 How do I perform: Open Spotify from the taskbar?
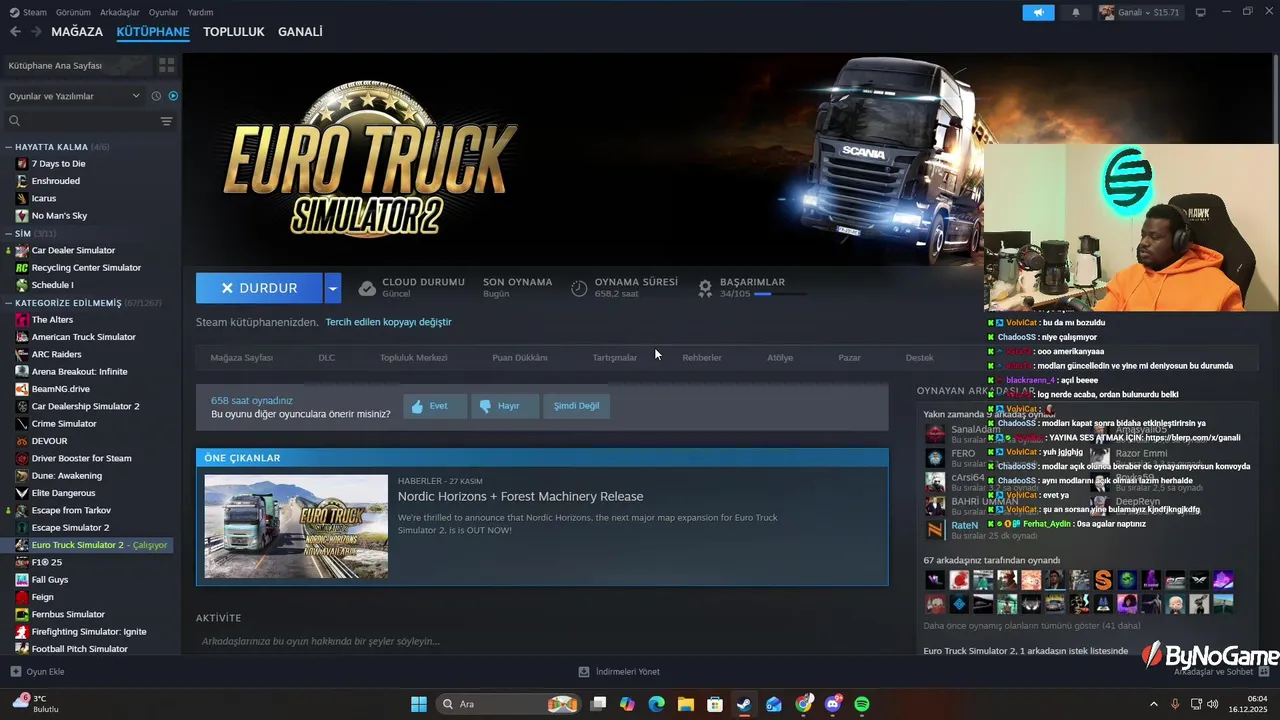[862, 704]
